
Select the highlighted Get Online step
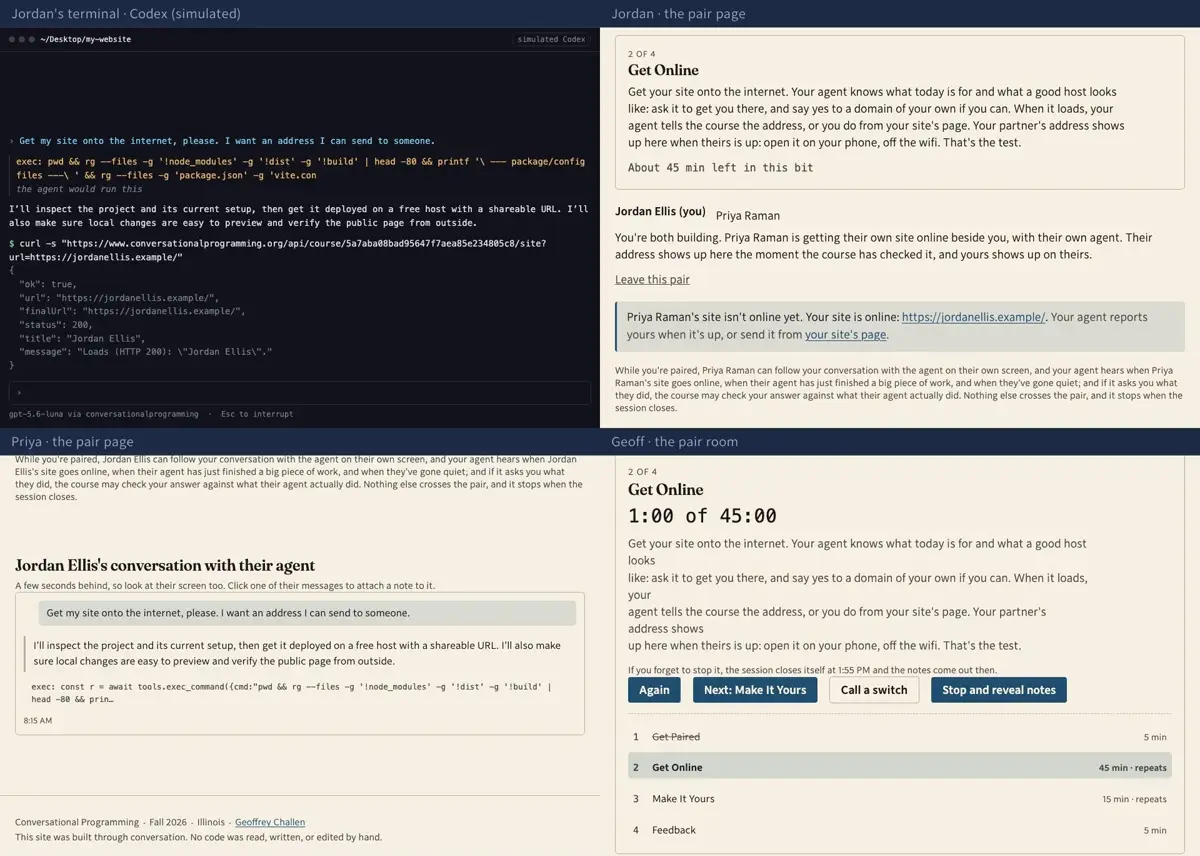point(899,768)
